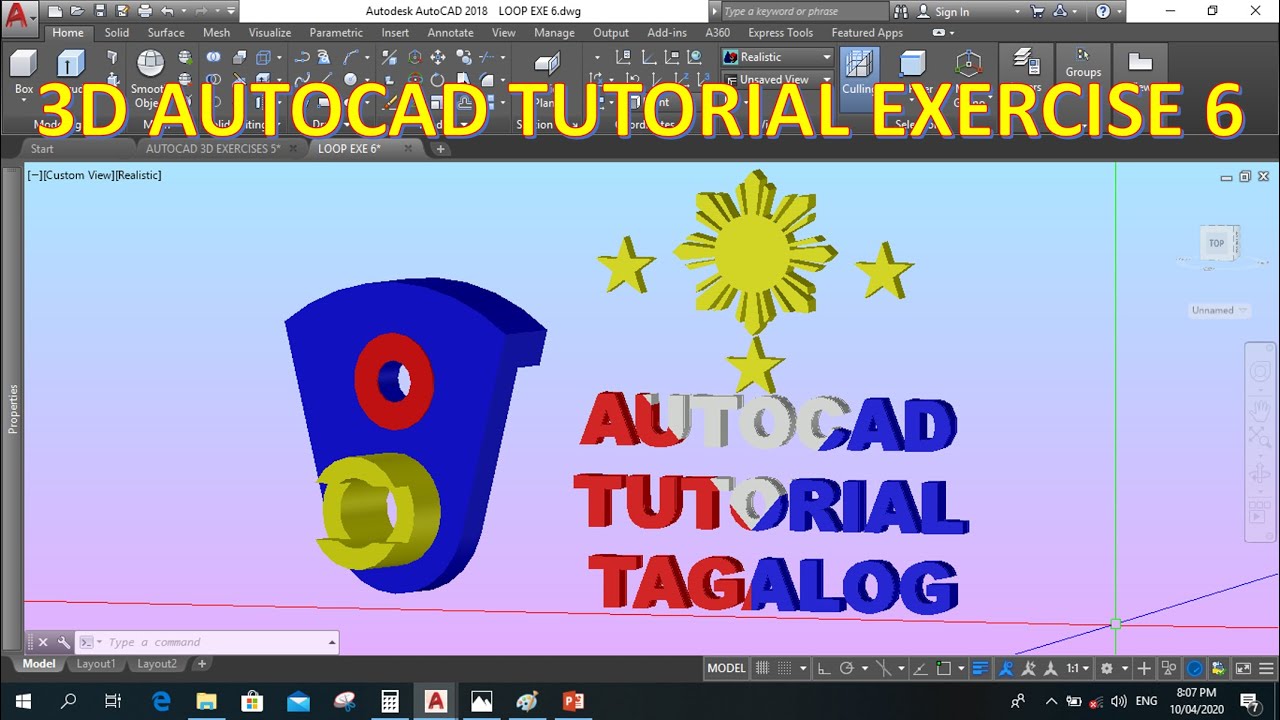Toggle Ortho mode in status bar
The width and height of the screenshot is (1280, 720).
coord(823,668)
